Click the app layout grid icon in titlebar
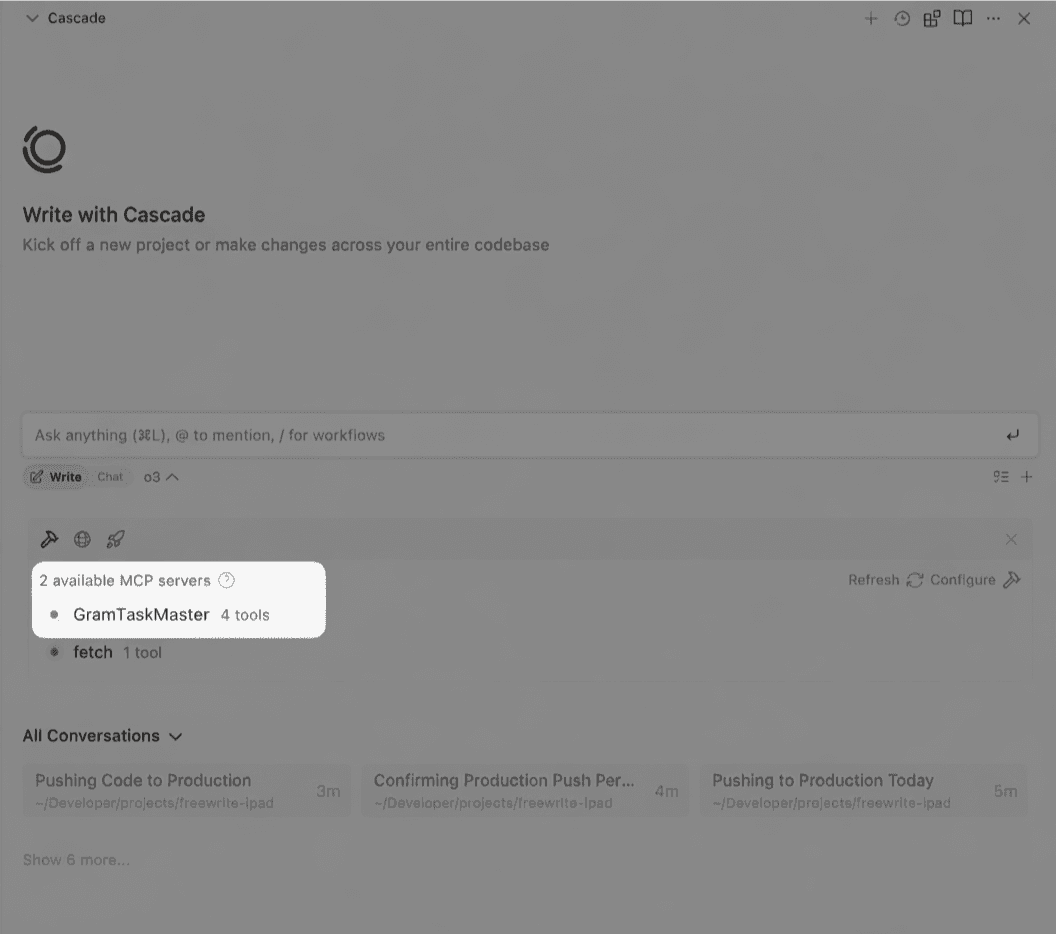 [932, 18]
